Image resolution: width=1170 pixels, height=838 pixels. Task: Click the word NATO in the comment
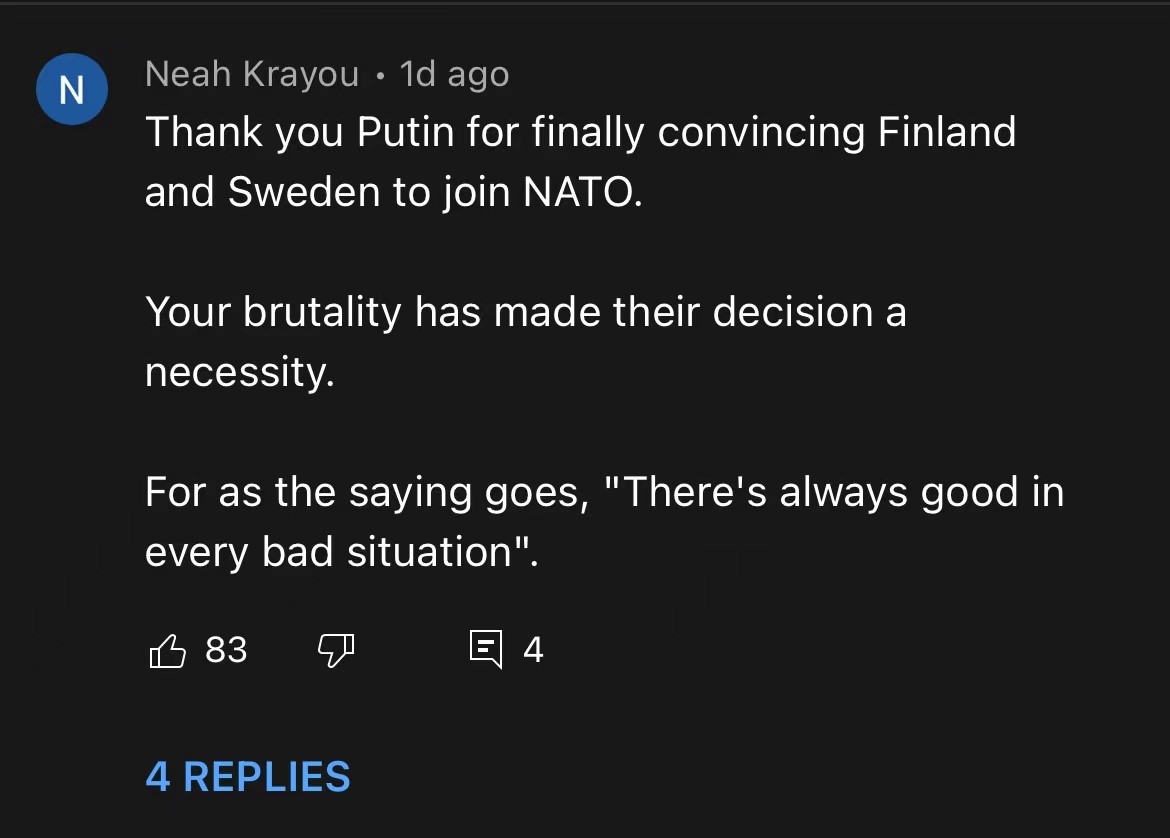tap(580, 193)
